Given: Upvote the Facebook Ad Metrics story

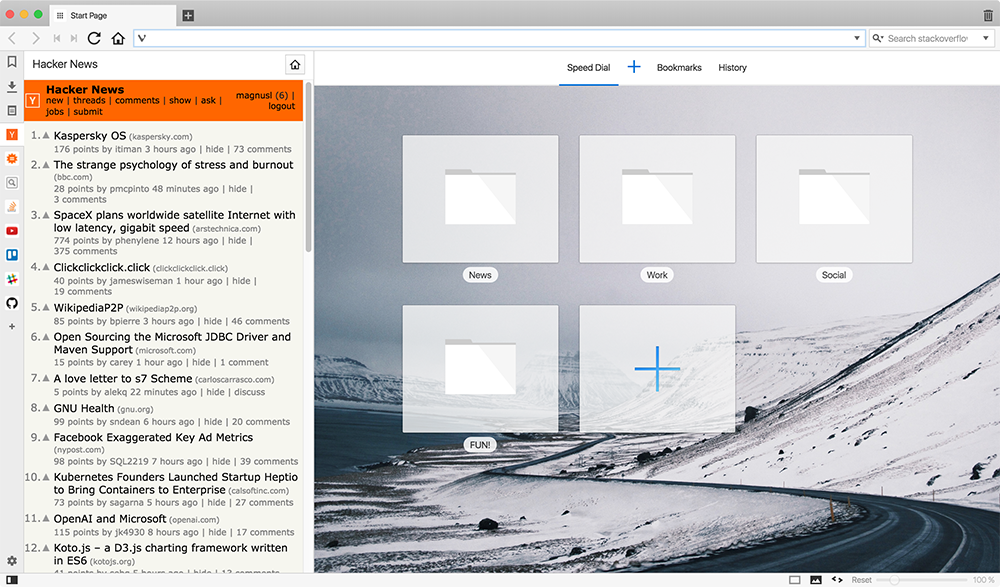Looking at the screenshot, I should pyautogui.click(x=46, y=437).
